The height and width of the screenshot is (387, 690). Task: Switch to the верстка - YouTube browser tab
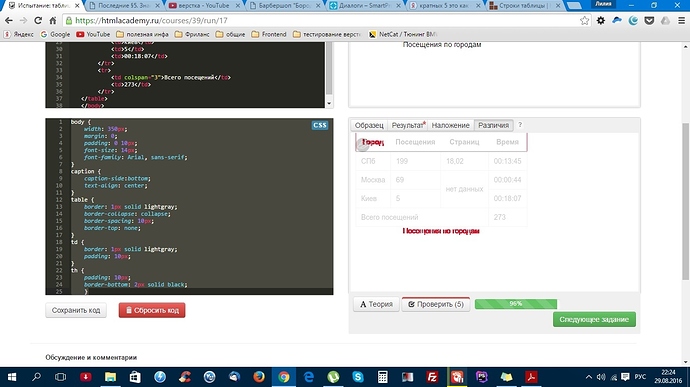tap(204, 6)
